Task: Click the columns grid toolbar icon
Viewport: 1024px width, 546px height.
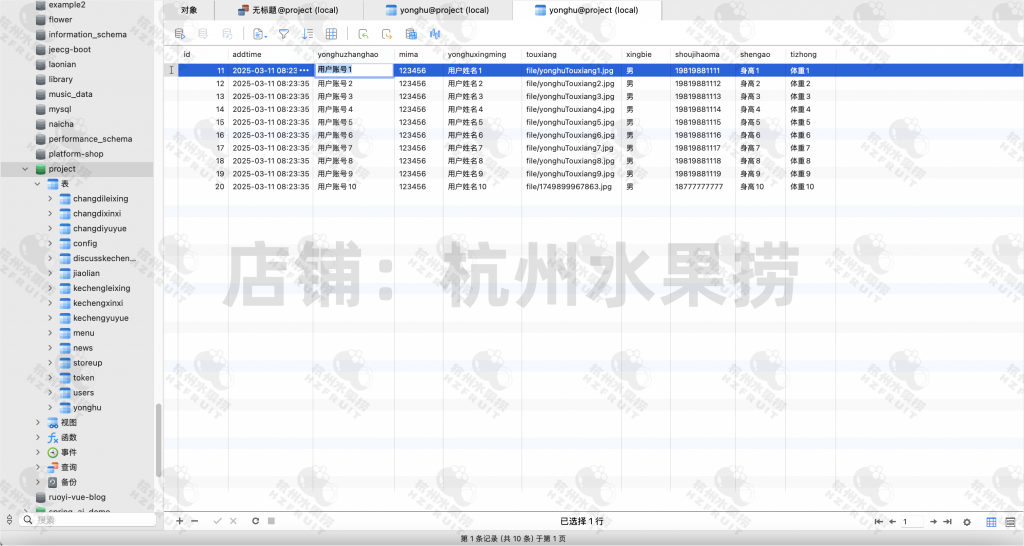Action: [x=331, y=34]
